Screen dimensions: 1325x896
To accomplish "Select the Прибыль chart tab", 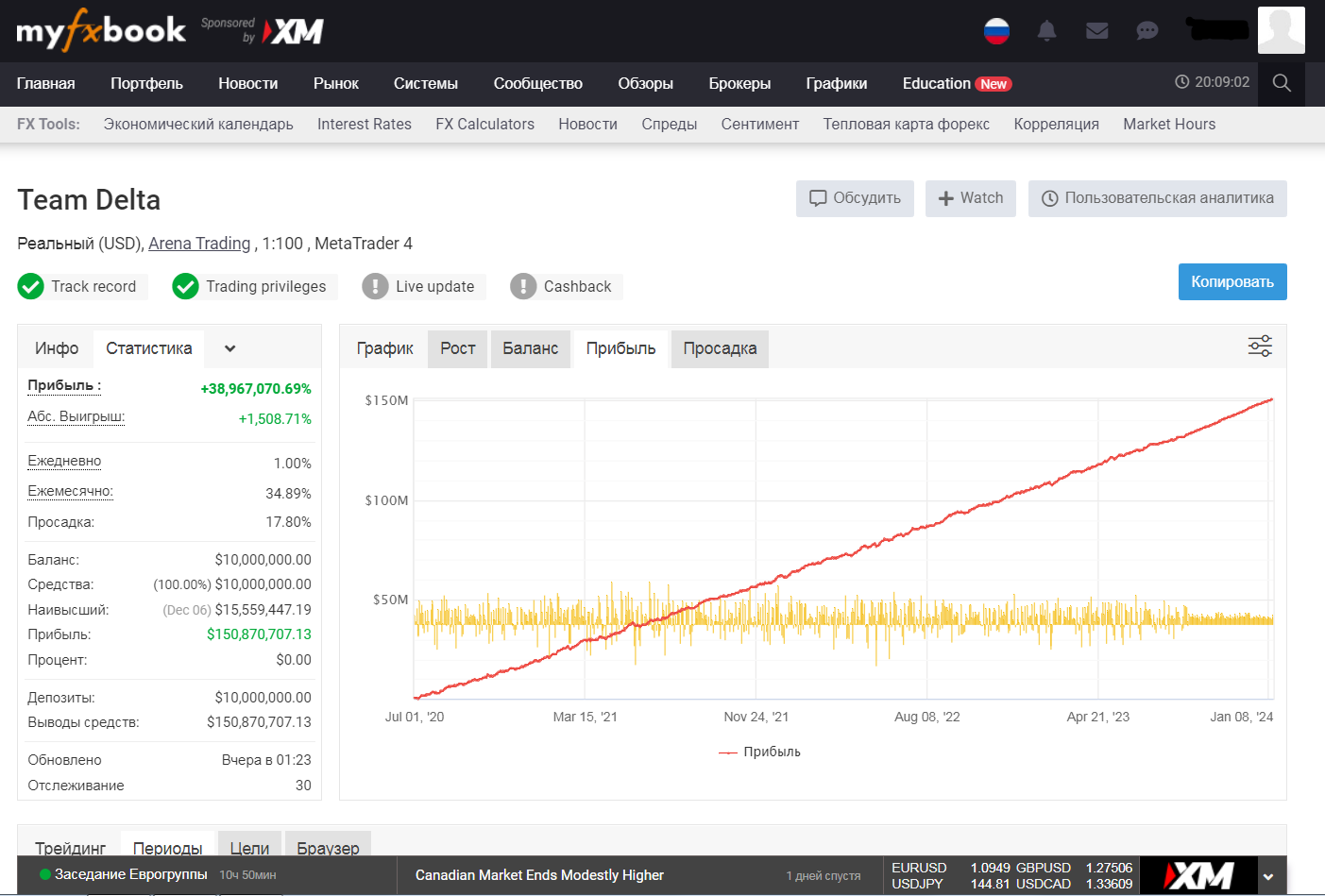I will 620,348.
